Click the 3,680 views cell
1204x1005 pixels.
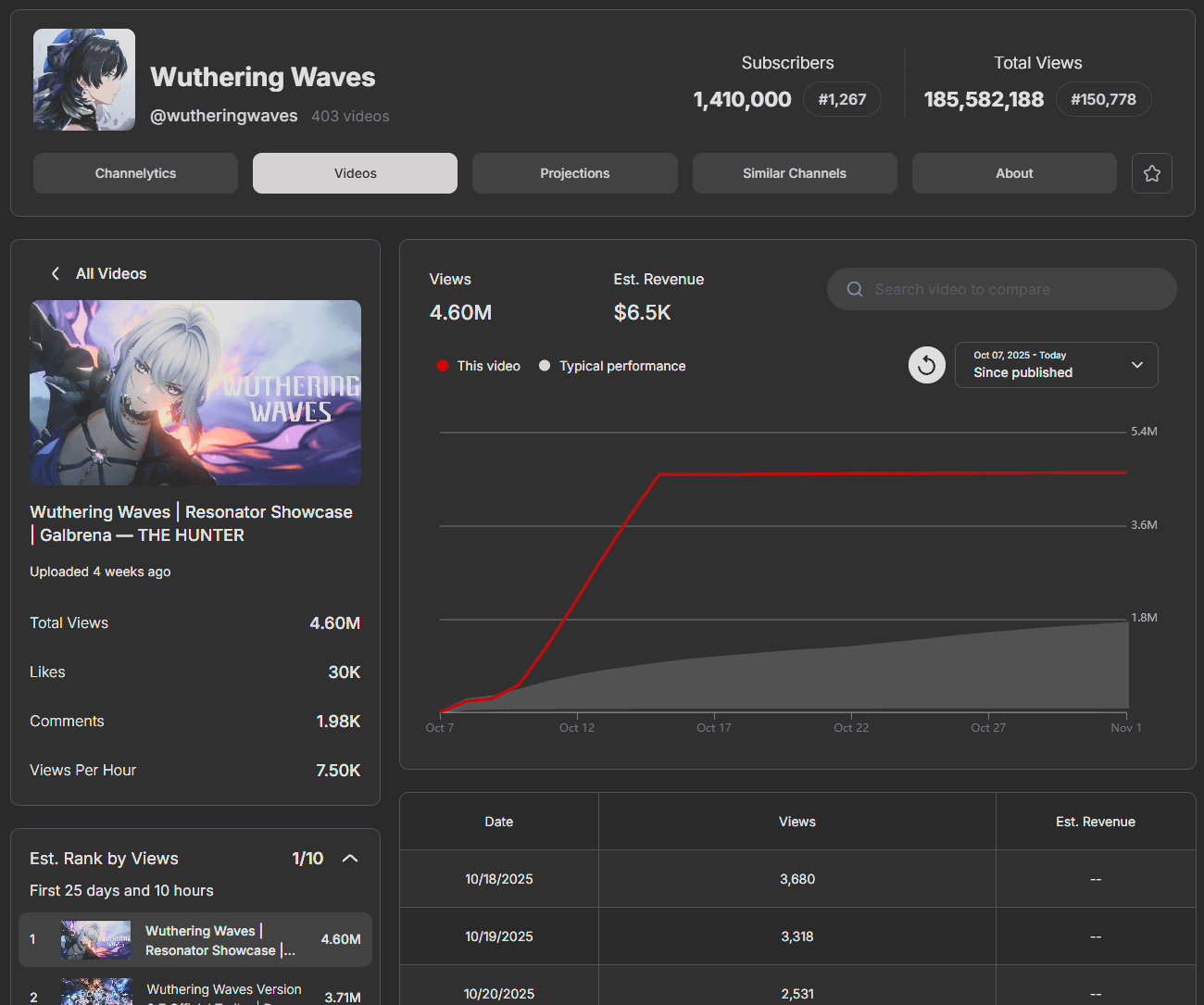click(797, 879)
